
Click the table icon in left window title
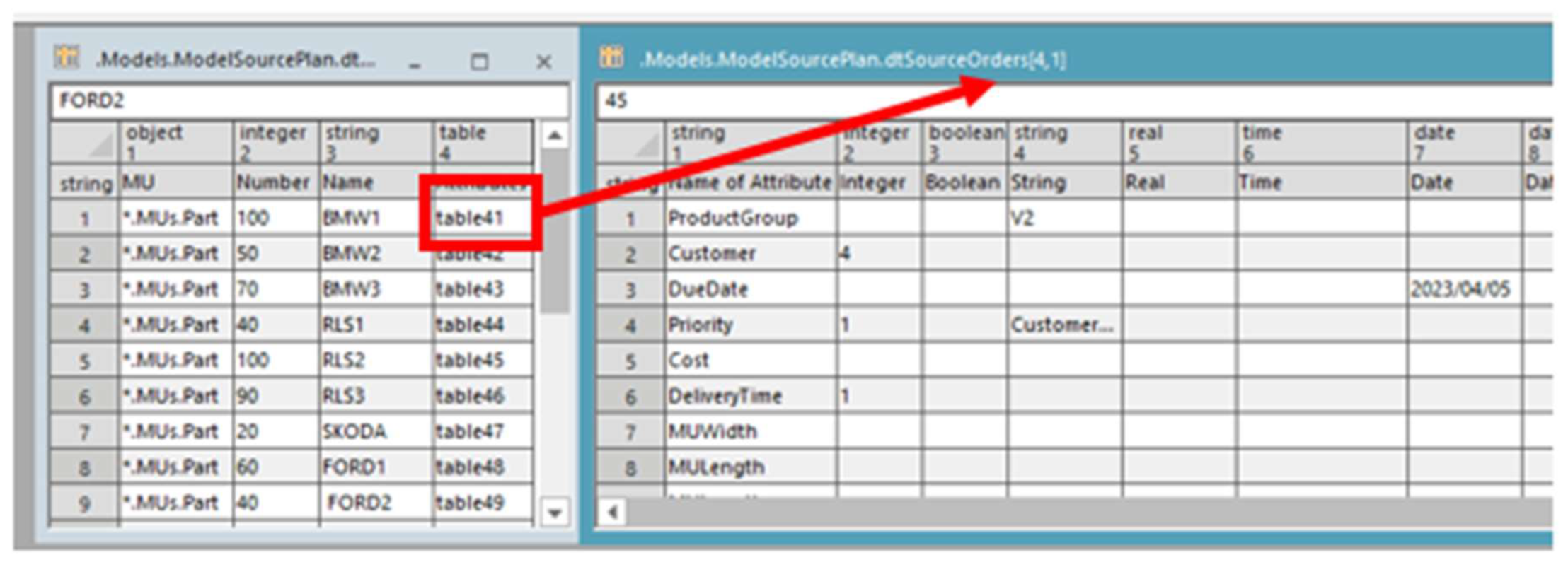pyautogui.click(x=67, y=58)
